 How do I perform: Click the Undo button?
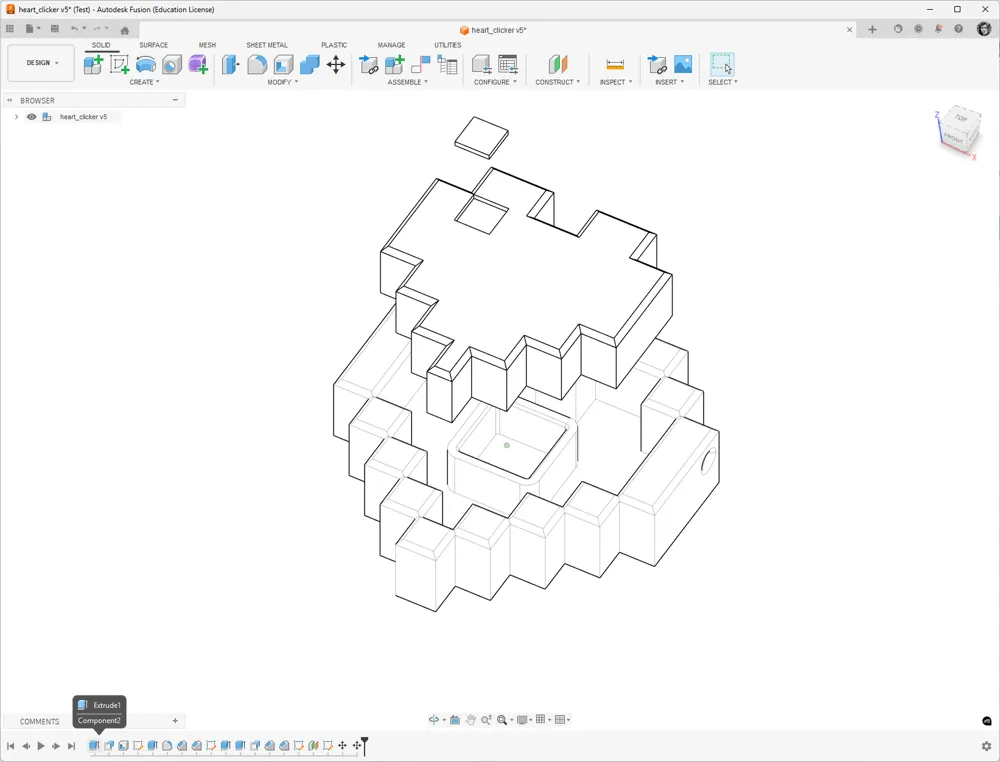click(74, 29)
